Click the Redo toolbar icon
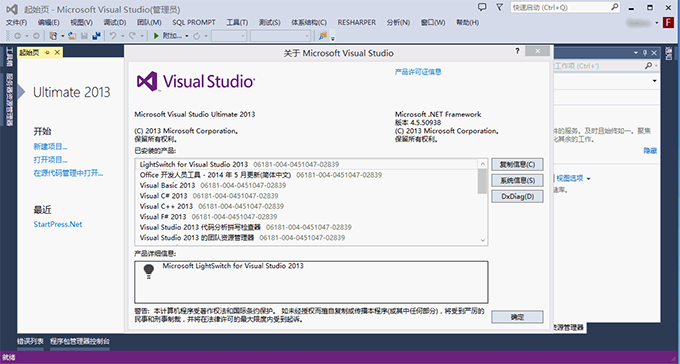 pyautogui.click(x=132, y=36)
